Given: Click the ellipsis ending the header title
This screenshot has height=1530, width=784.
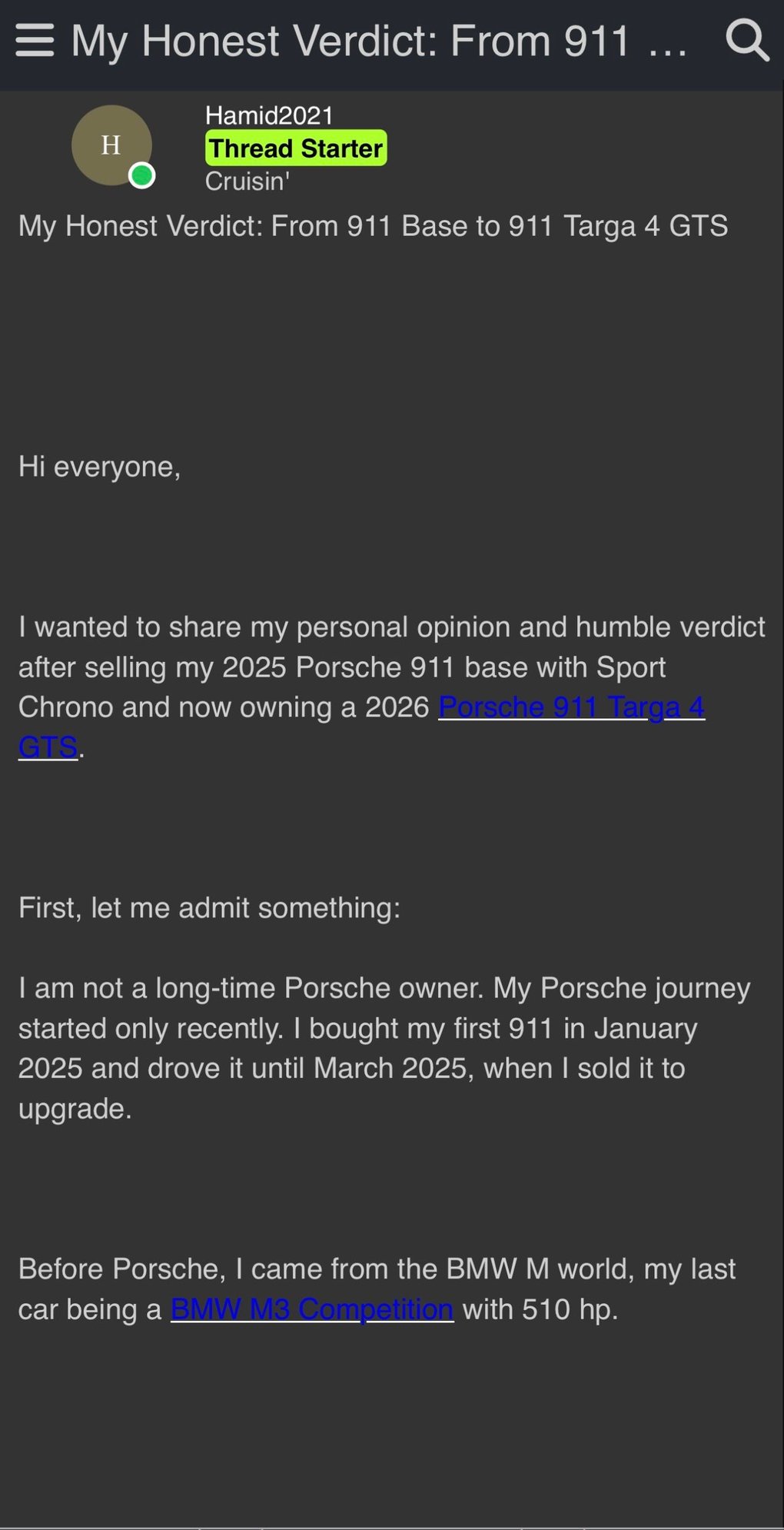Looking at the screenshot, I should coord(667,45).
